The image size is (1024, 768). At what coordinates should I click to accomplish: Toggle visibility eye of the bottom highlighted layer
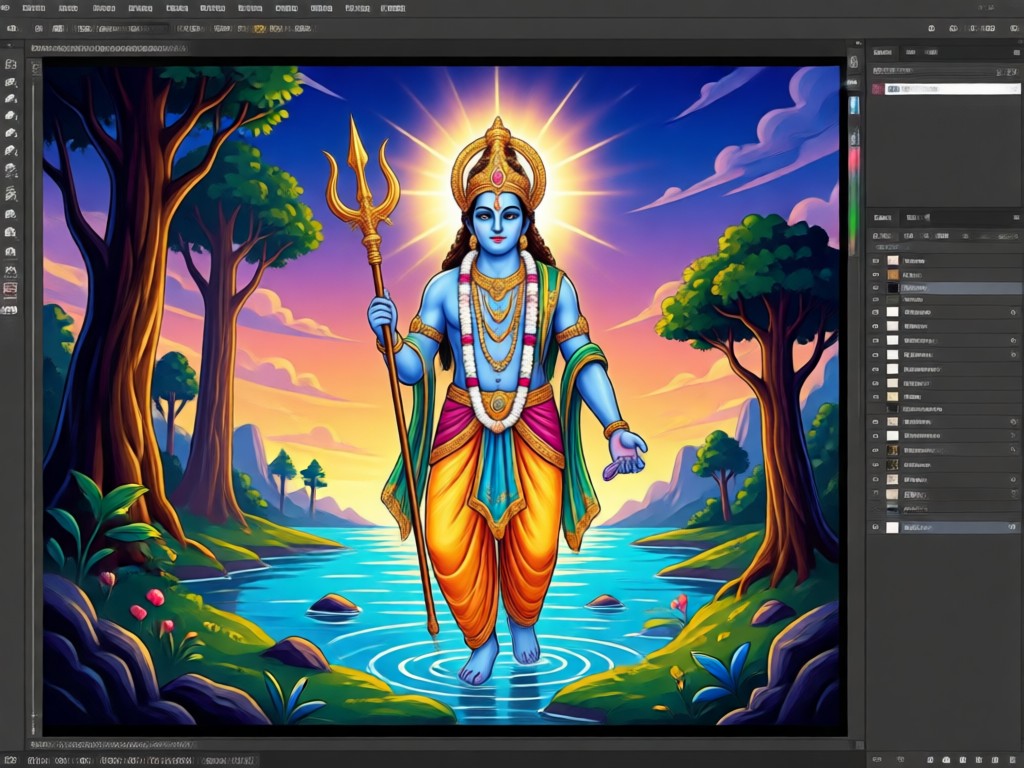coord(876,527)
